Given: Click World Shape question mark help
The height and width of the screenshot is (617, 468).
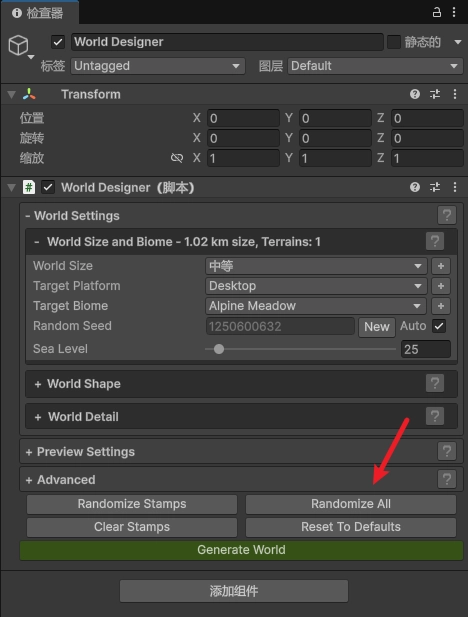Looking at the screenshot, I should click(x=435, y=383).
